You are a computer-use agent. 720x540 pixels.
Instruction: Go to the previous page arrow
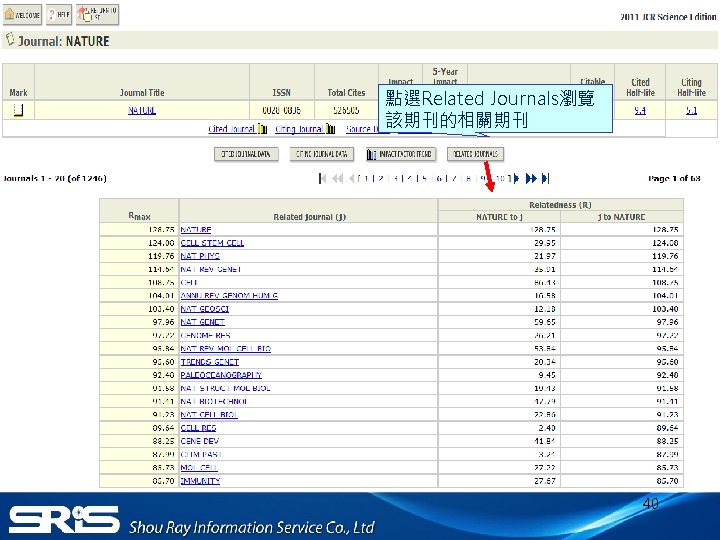(351, 178)
